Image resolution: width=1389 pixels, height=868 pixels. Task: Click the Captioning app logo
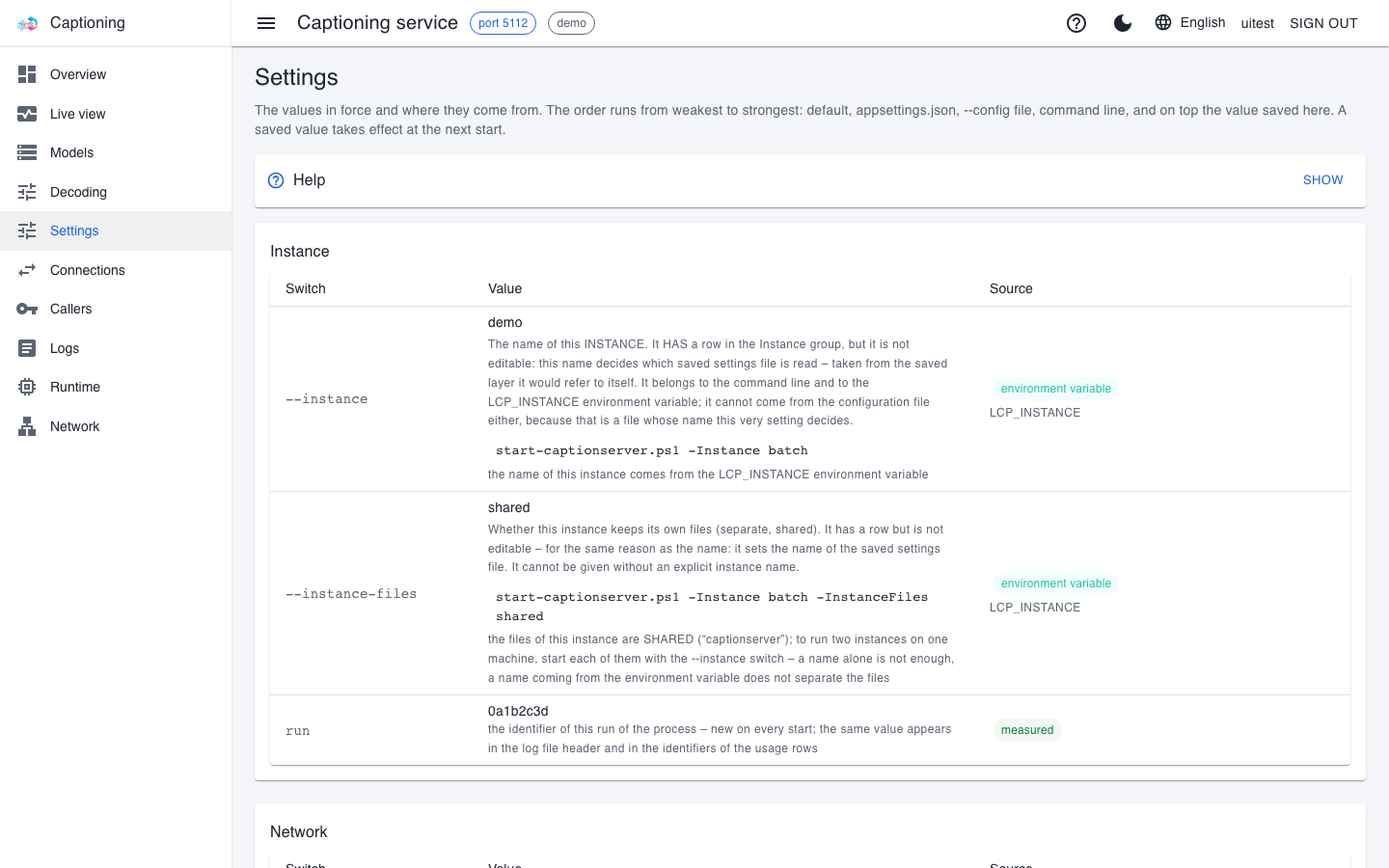pyautogui.click(x=27, y=23)
